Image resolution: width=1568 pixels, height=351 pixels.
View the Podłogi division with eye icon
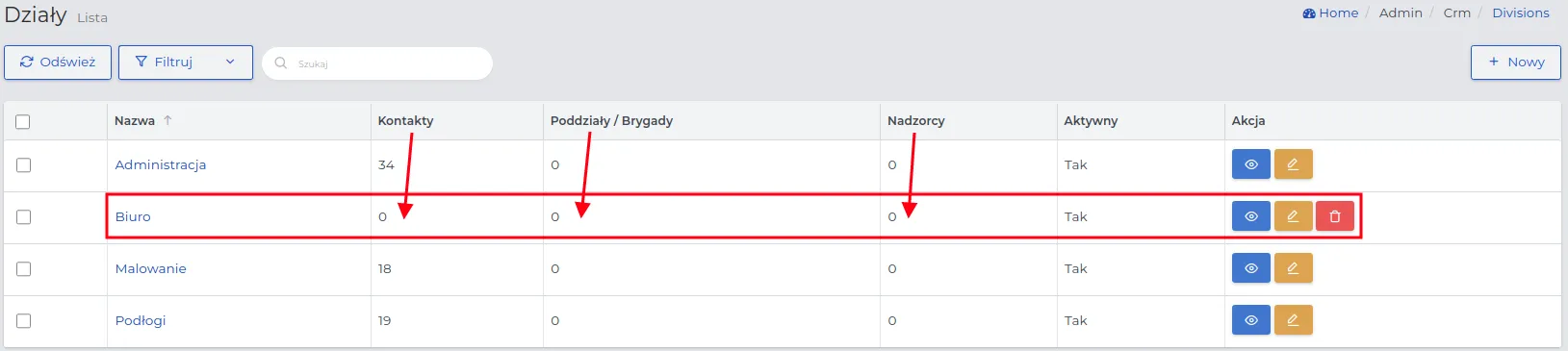point(1251,320)
